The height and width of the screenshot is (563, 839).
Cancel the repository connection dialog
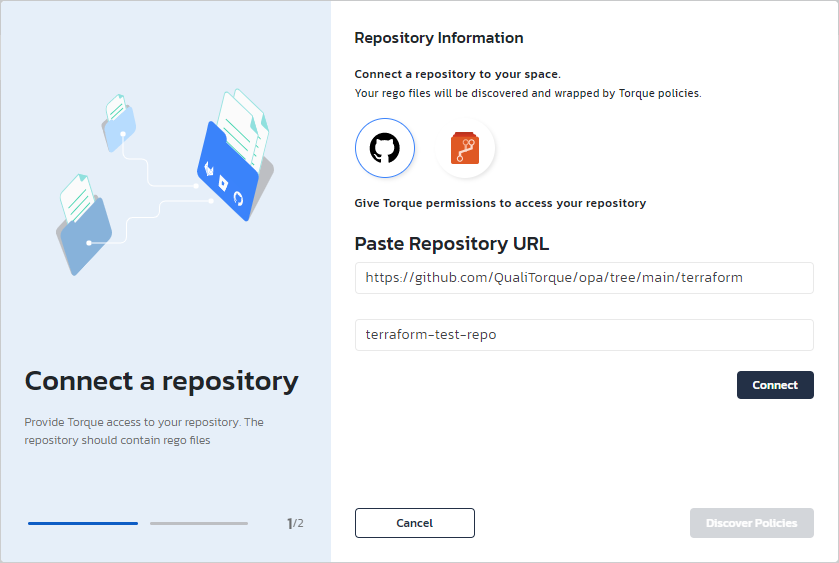coord(414,523)
